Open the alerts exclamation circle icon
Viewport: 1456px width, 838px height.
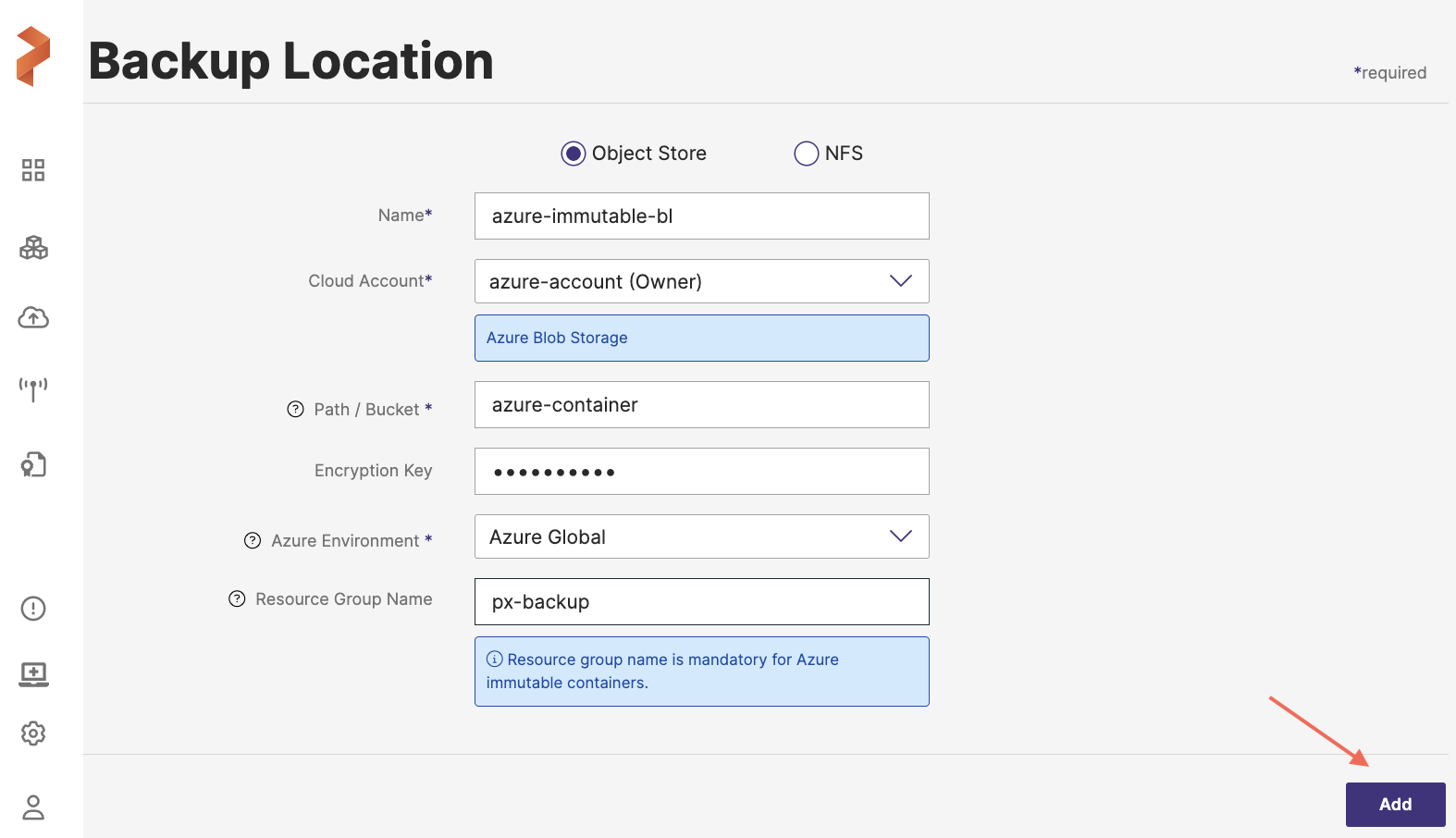pyautogui.click(x=33, y=609)
